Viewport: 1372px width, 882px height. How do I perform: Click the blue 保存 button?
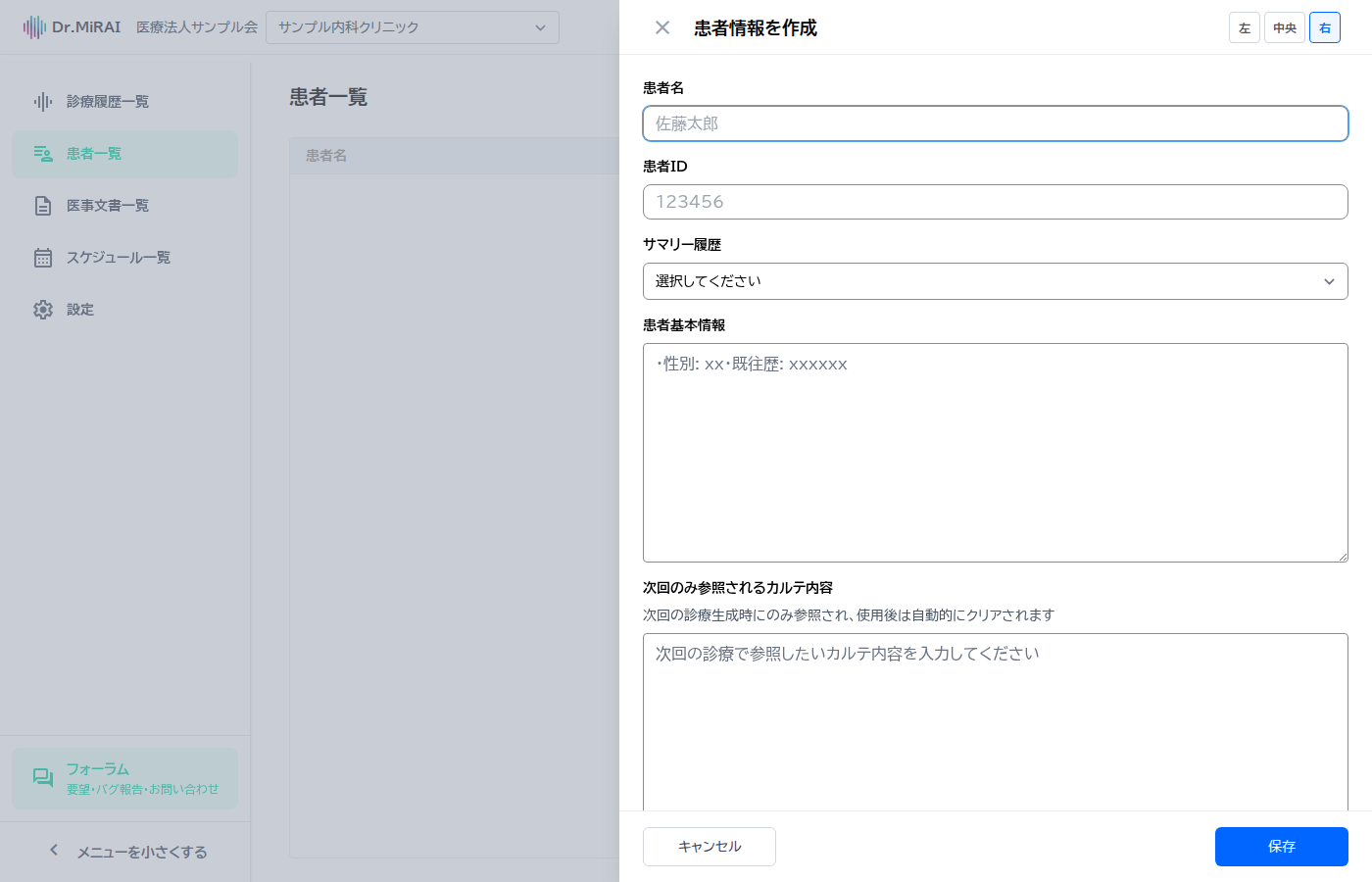1282,847
